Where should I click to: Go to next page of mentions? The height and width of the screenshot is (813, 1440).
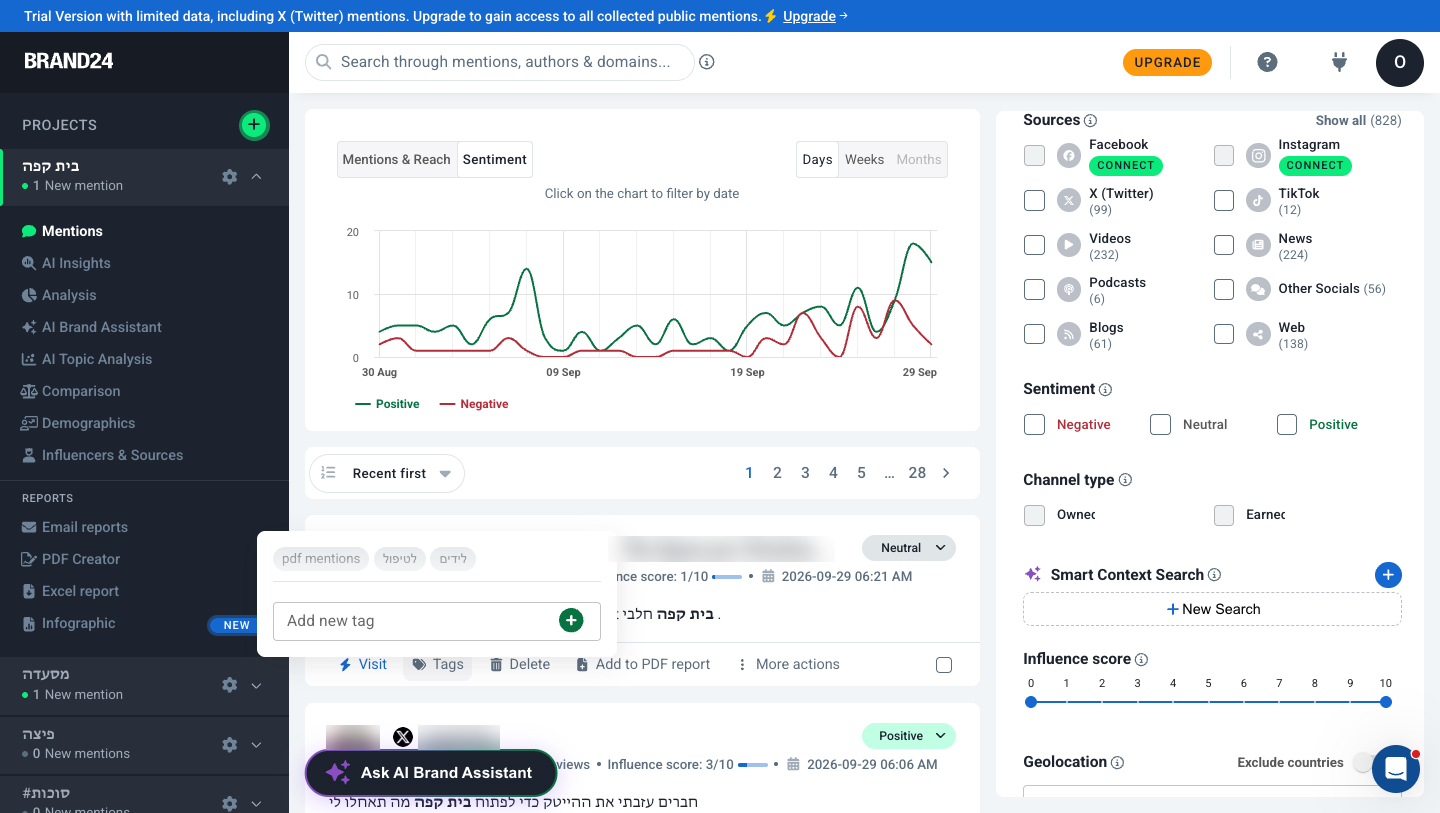pos(946,473)
